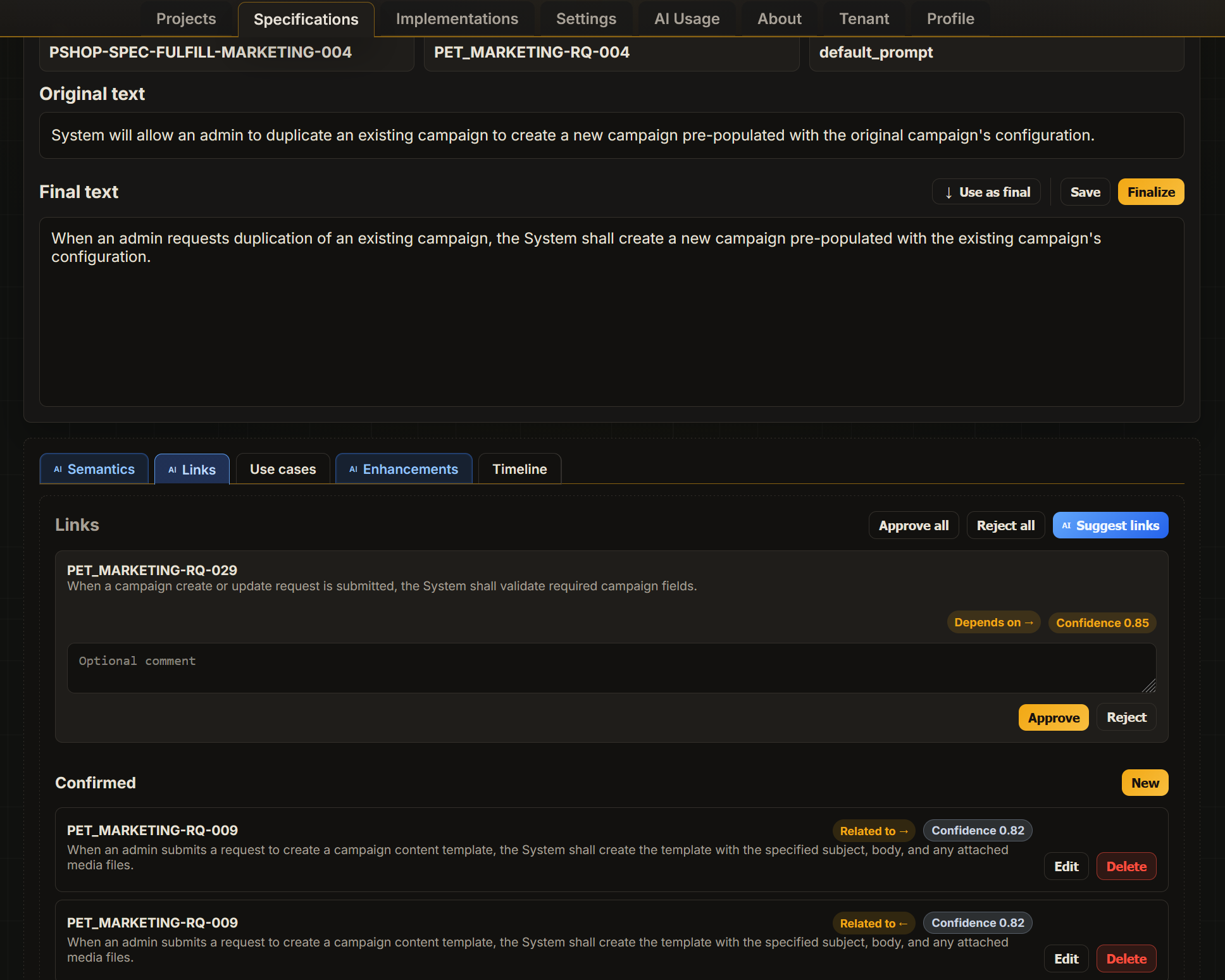Open the Enhancements tab

click(404, 469)
